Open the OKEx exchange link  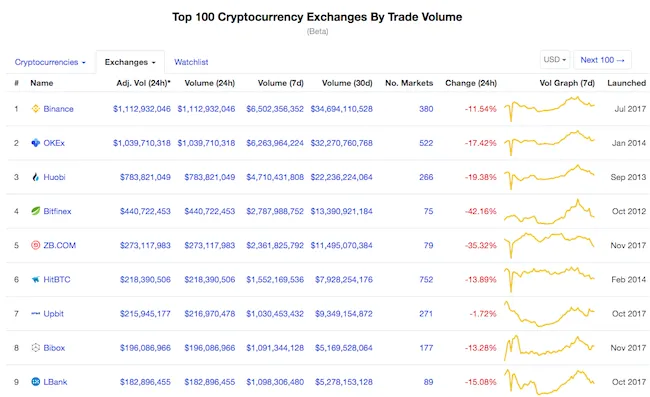click(54, 143)
